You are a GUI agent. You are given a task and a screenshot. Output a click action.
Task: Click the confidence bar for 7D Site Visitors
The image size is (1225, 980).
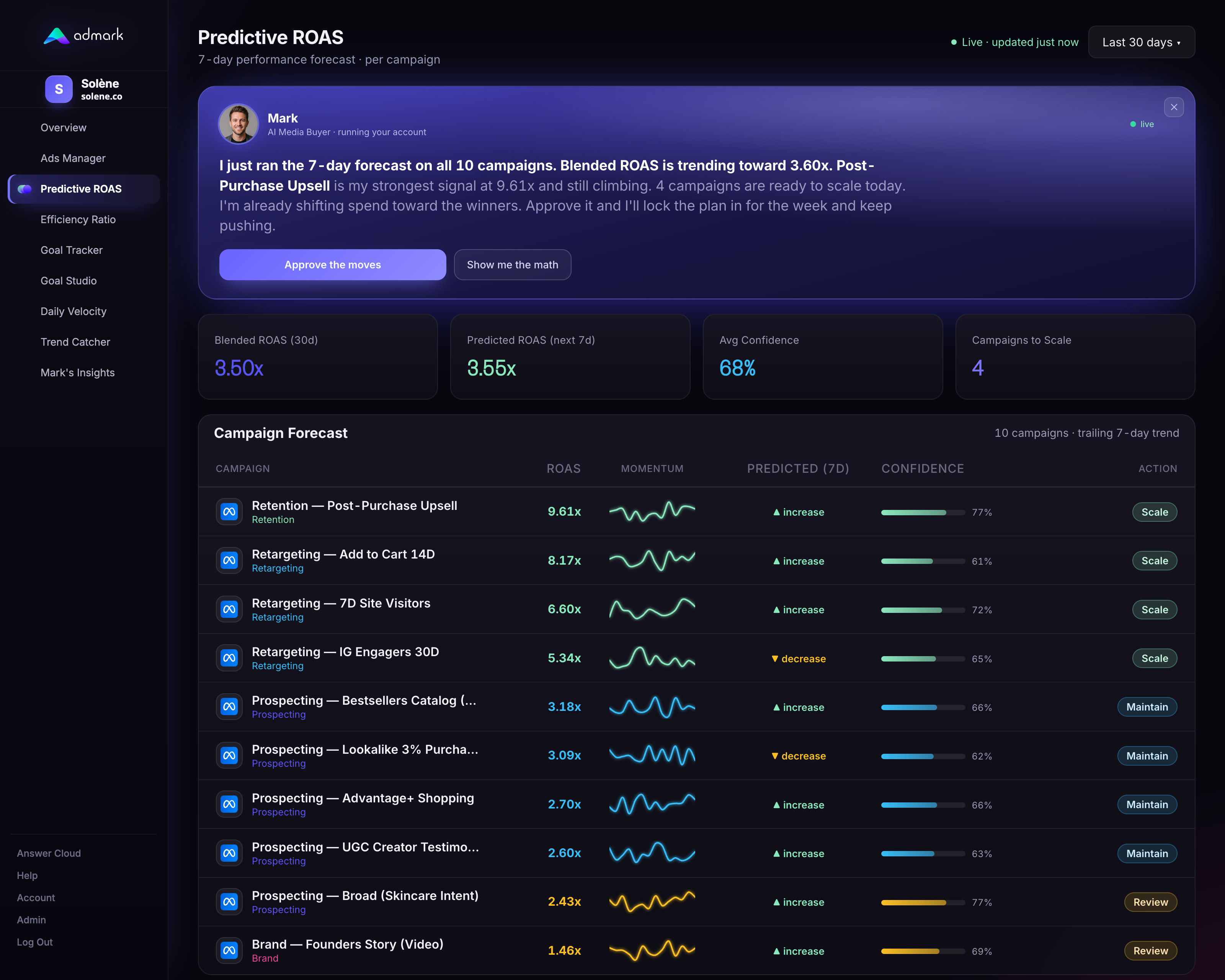pyautogui.click(x=923, y=610)
